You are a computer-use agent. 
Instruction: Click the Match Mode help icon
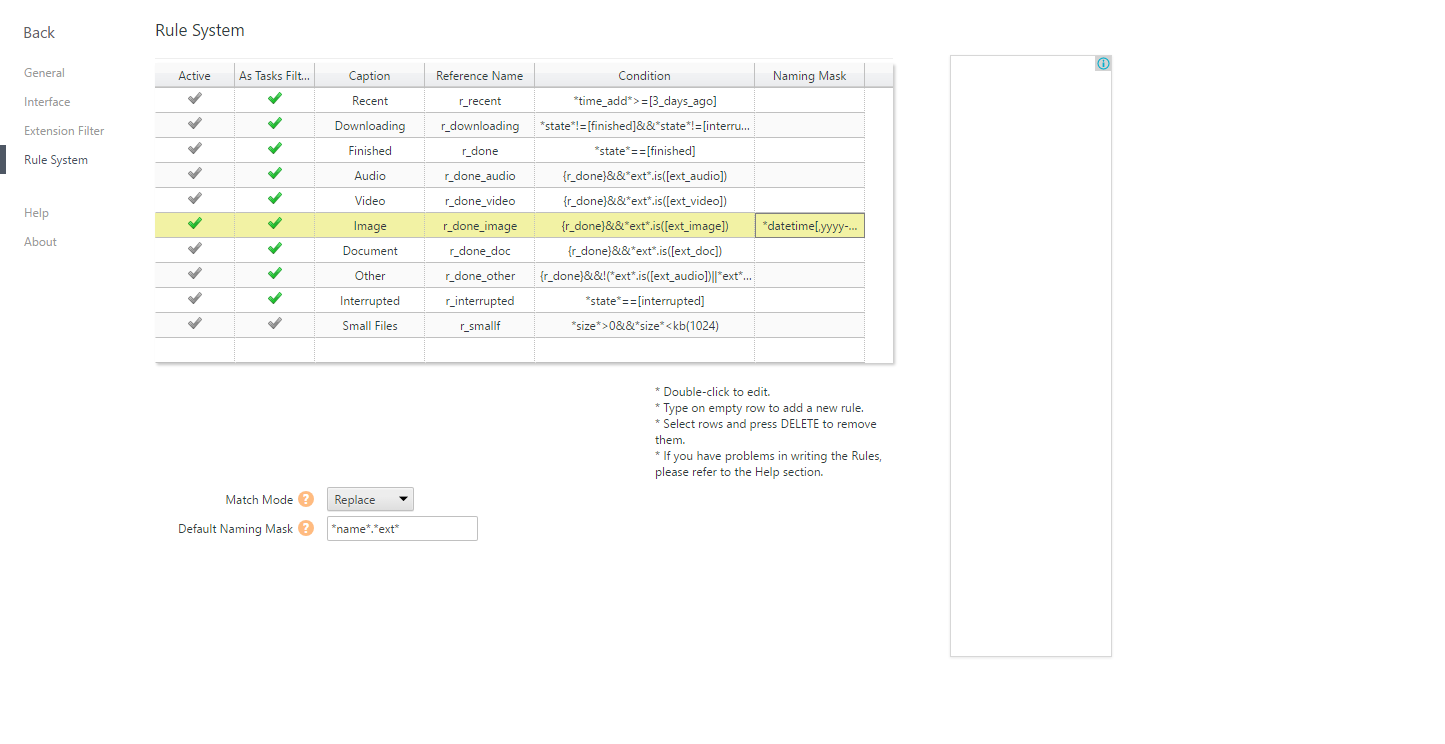click(x=306, y=499)
